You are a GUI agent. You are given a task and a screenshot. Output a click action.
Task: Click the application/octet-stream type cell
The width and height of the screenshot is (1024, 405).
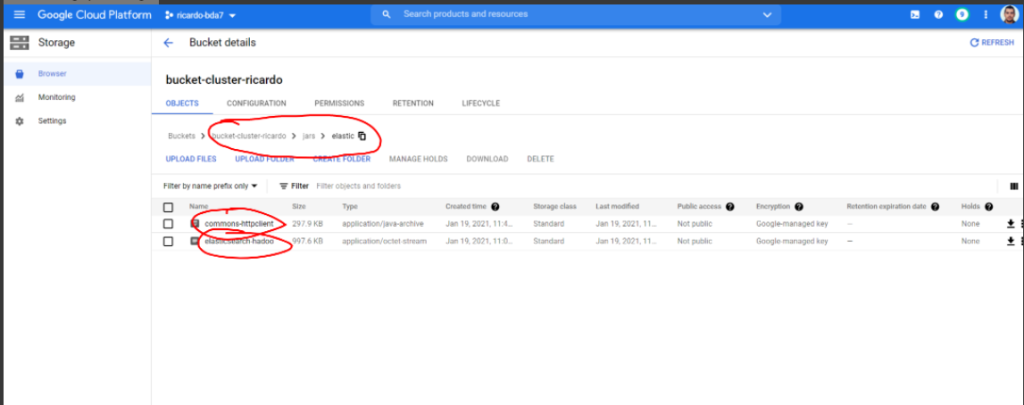pos(384,241)
